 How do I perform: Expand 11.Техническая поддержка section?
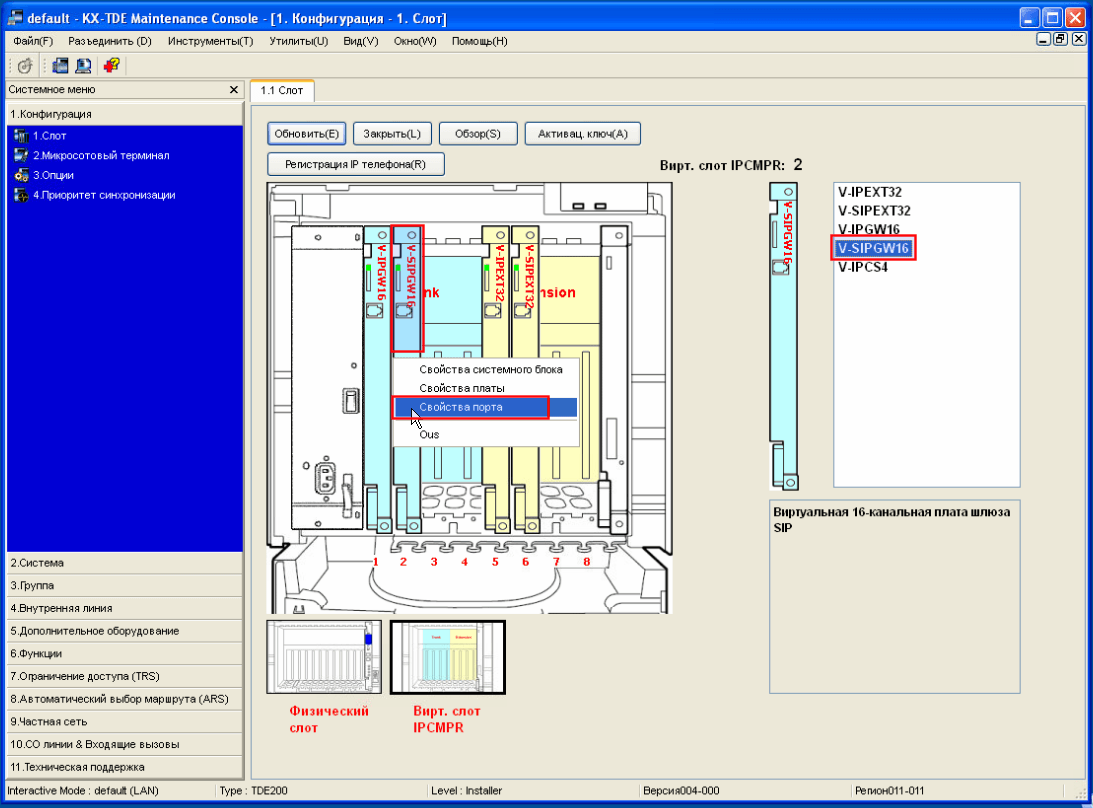(125, 767)
